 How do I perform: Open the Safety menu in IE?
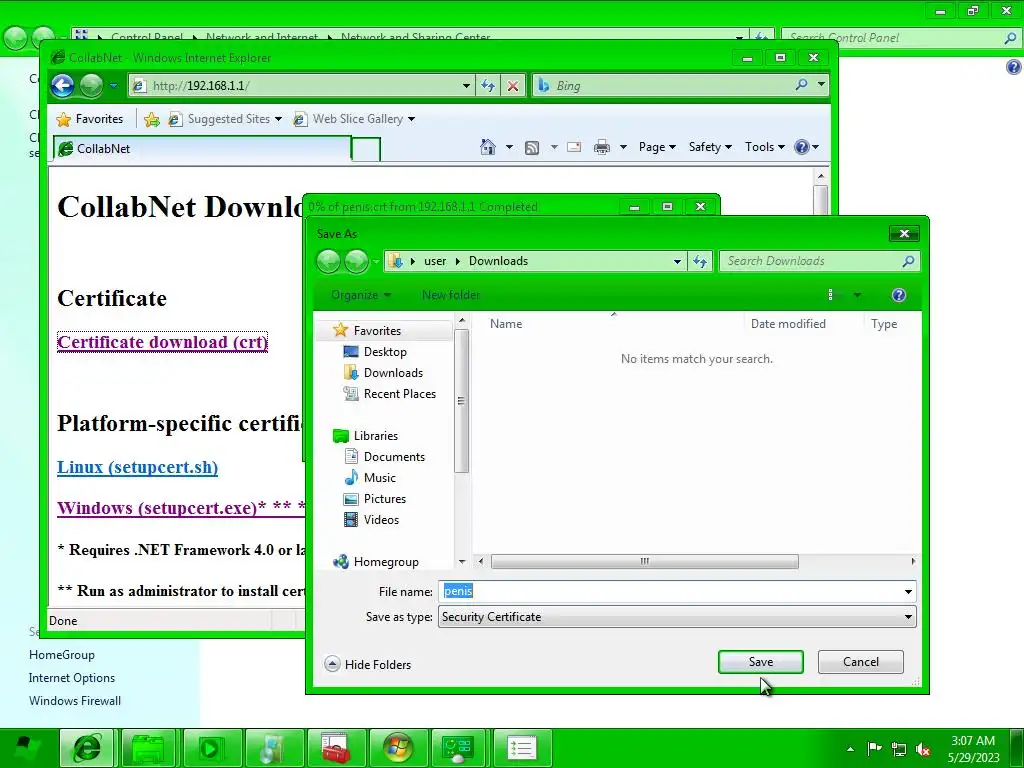(710, 147)
